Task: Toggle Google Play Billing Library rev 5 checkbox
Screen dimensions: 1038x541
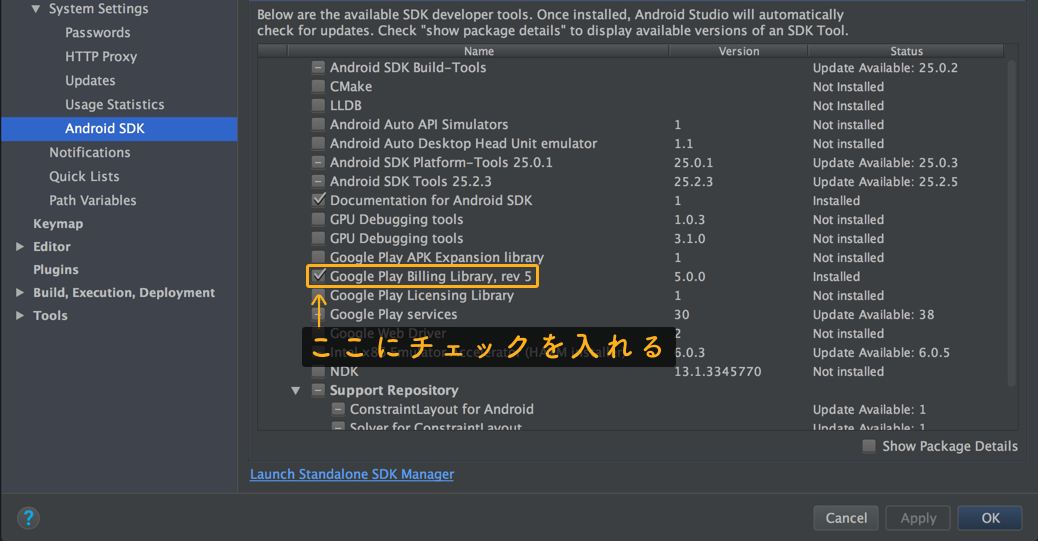Action: click(318, 275)
